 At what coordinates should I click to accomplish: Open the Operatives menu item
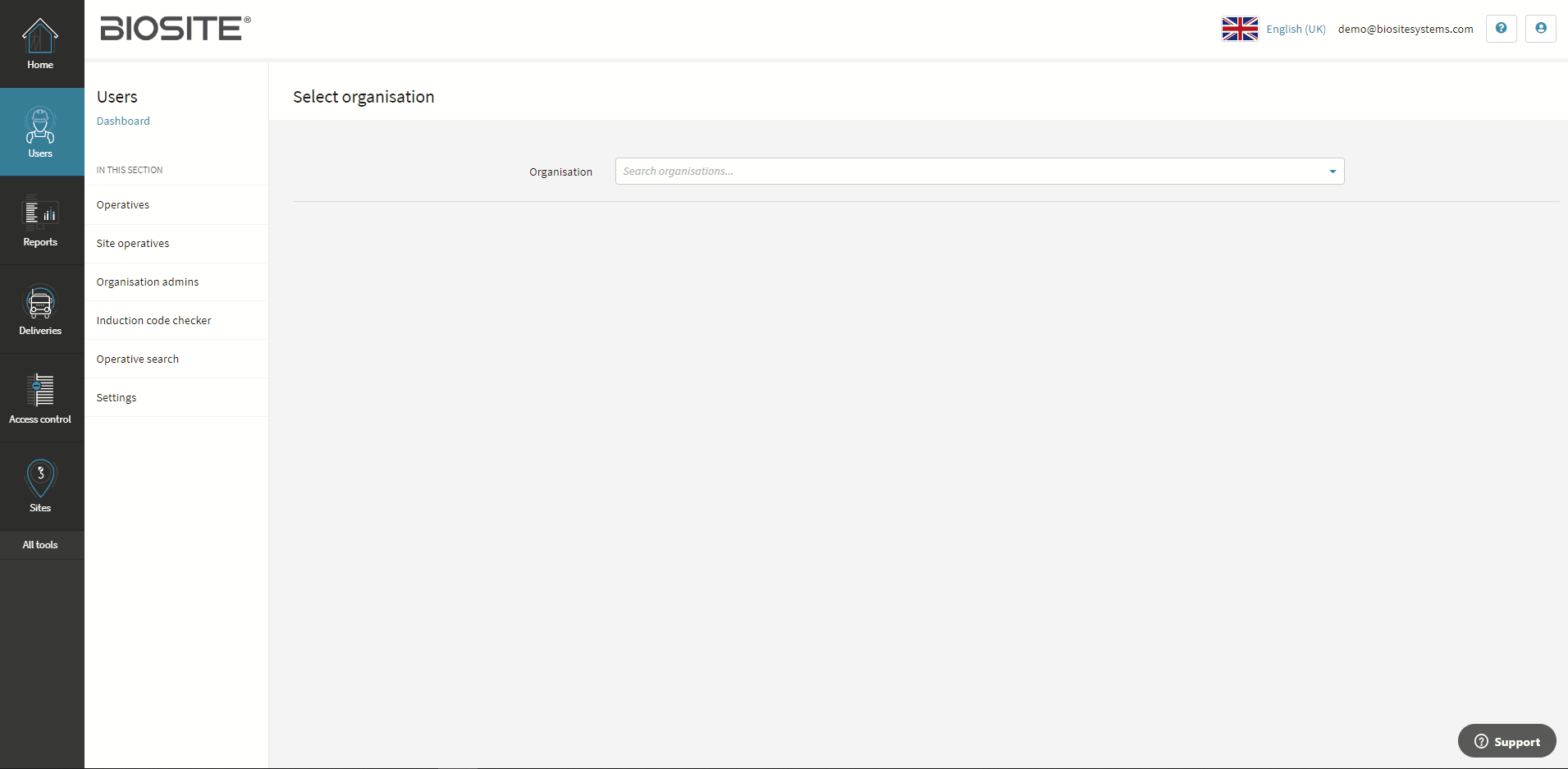(x=123, y=205)
